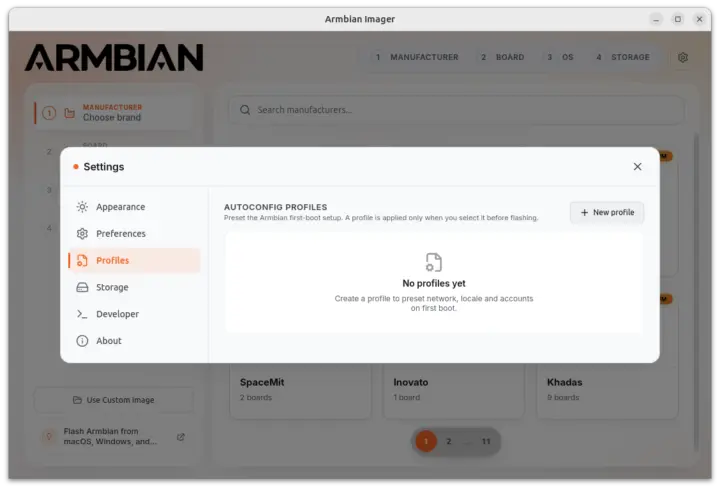This screenshot has width=720, height=489.
Task: Maximize the Armbian Imager window
Action: pos(678,19)
